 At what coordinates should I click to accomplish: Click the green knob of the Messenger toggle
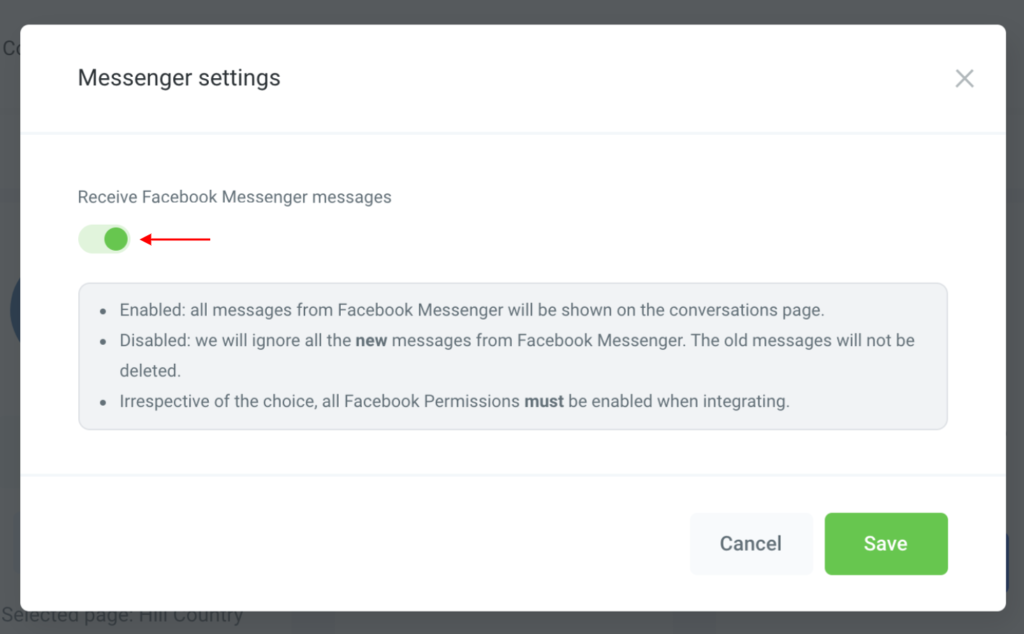coord(116,239)
